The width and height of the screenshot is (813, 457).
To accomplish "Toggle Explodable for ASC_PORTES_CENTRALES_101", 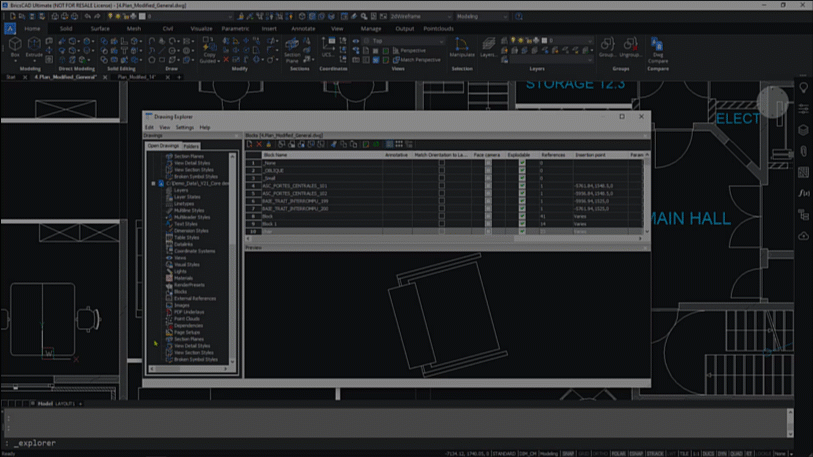I will pyautogui.click(x=522, y=186).
